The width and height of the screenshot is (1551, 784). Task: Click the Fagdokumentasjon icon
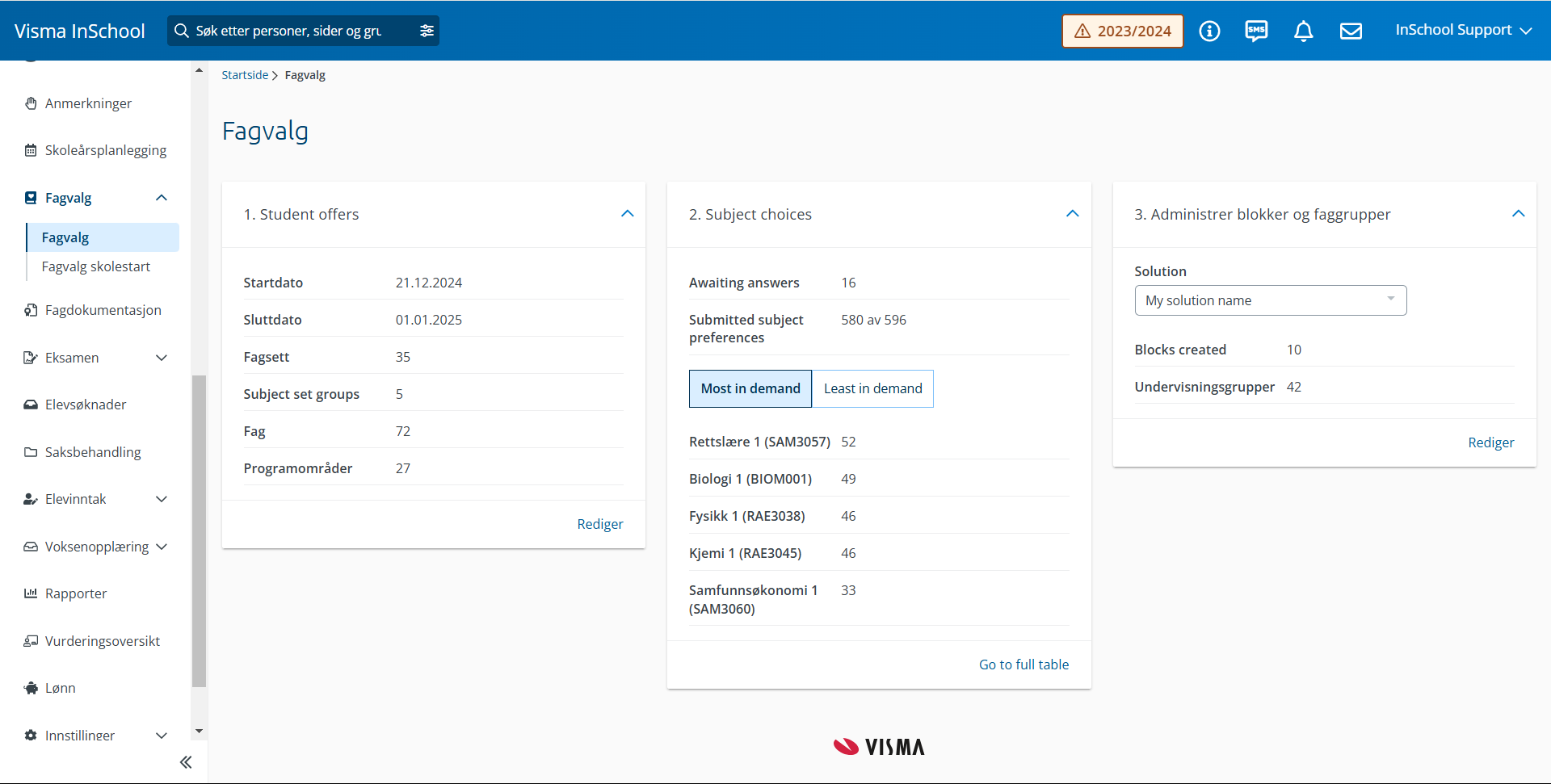click(31, 310)
